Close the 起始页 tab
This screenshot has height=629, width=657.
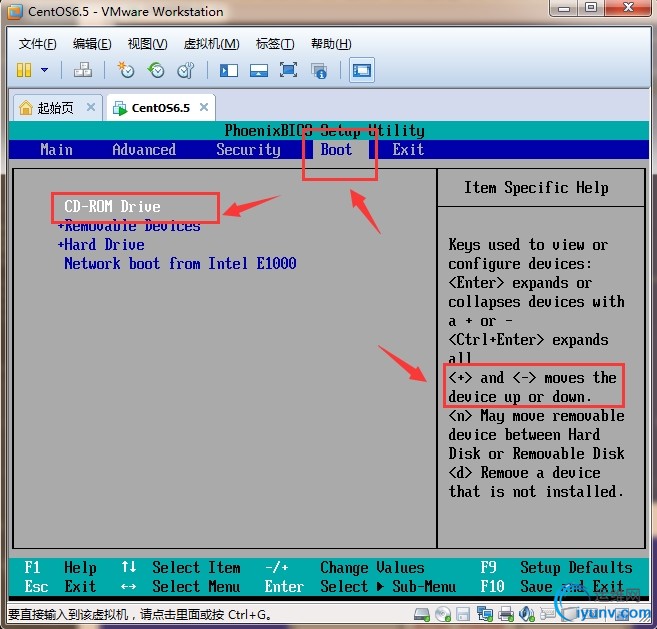tap(91, 107)
